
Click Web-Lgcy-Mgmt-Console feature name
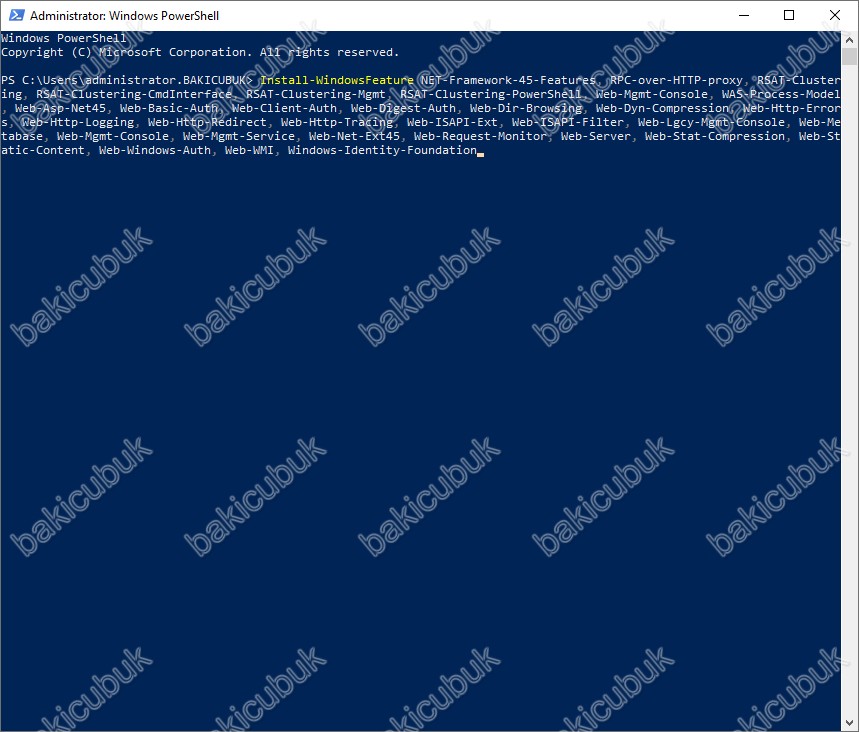tap(711, 122)
